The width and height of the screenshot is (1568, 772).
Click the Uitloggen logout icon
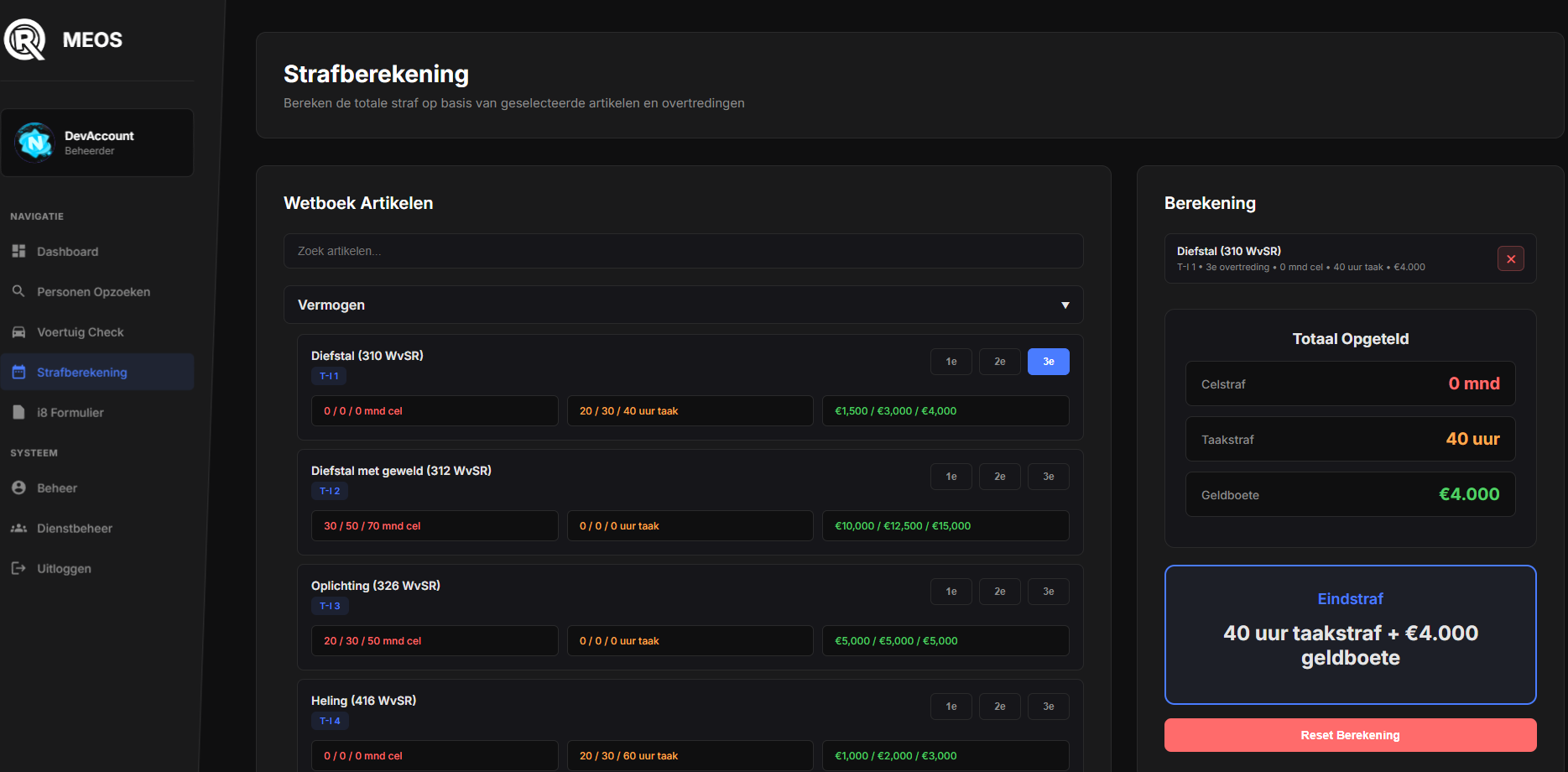pos(18,568)
